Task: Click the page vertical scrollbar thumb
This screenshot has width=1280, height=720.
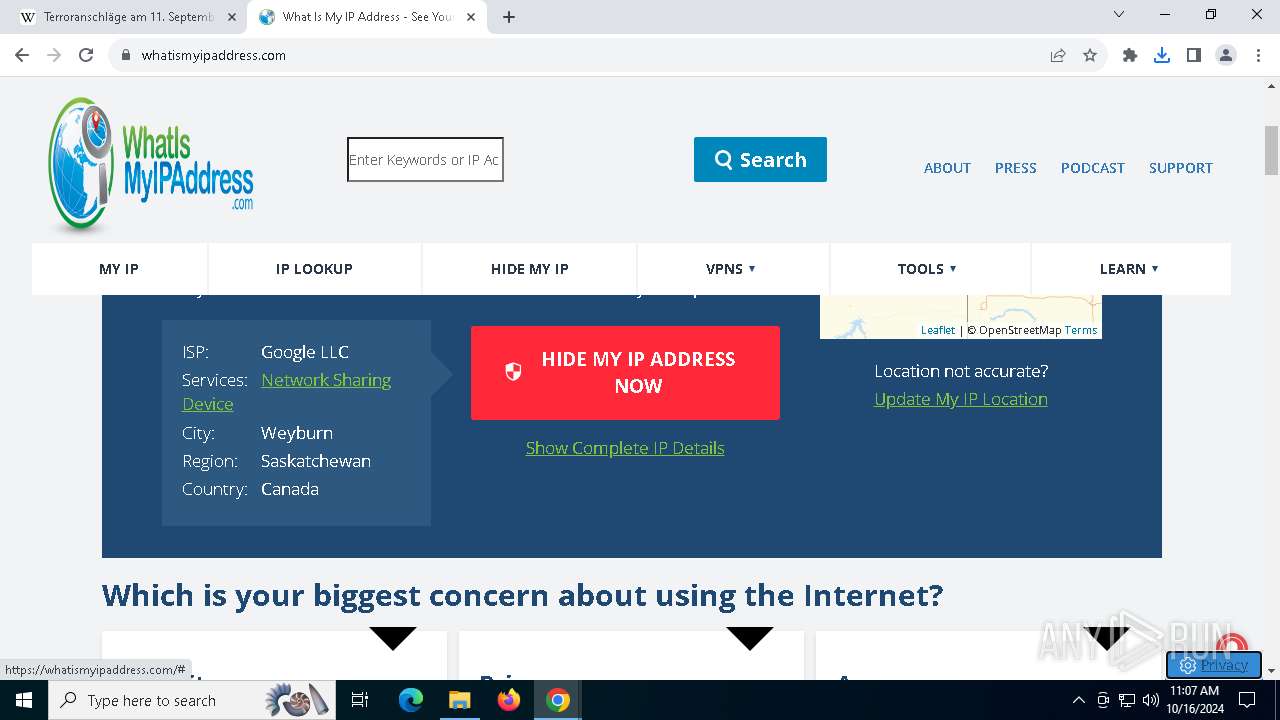Action: click(1271, 150)
